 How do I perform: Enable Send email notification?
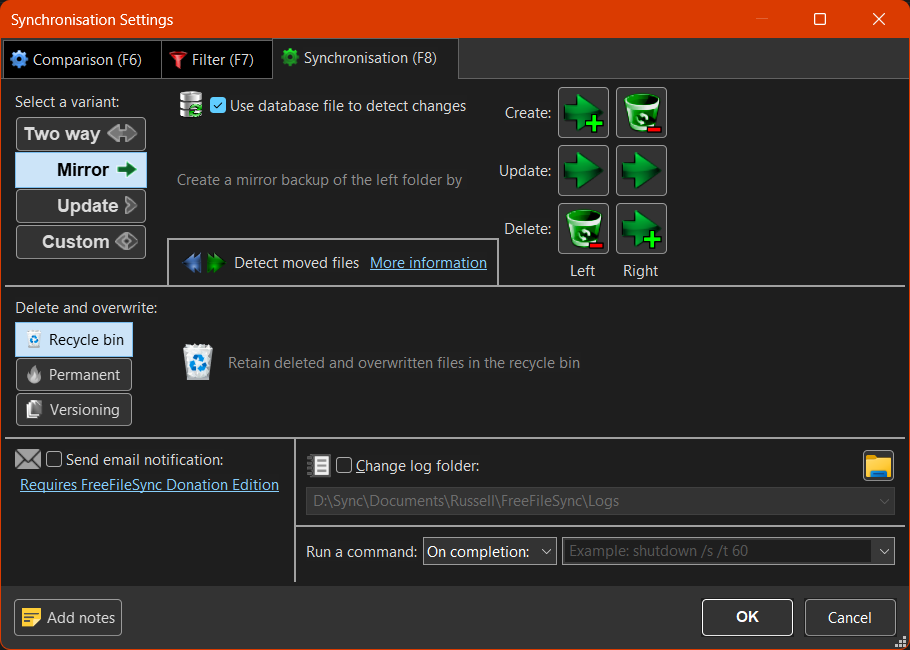54,458
